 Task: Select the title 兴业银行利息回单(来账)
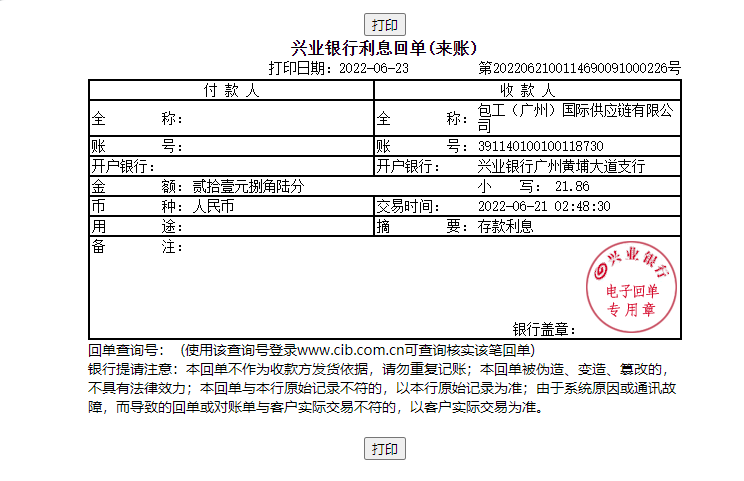pyautogui.click(x=383, y=48)
